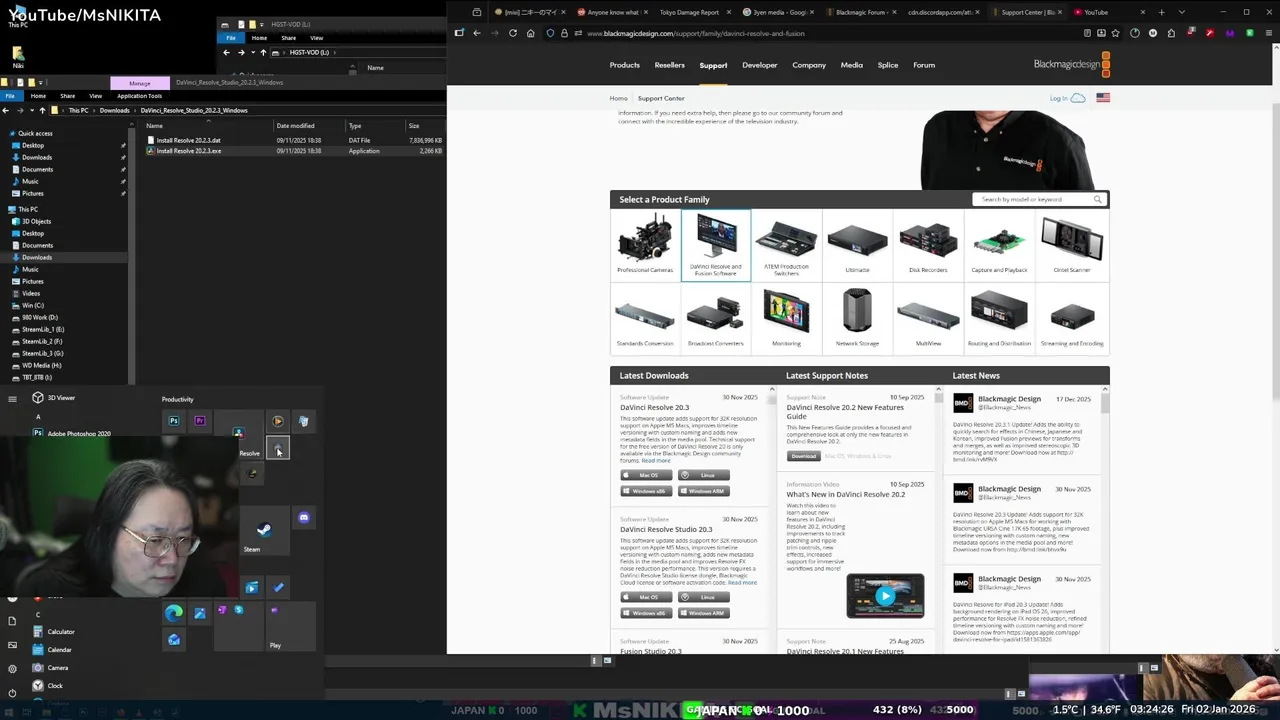Open Application Tools tab in Explorer
Image resolution: width=1280 pixels, height=720 pixels.
coord(139,96)
